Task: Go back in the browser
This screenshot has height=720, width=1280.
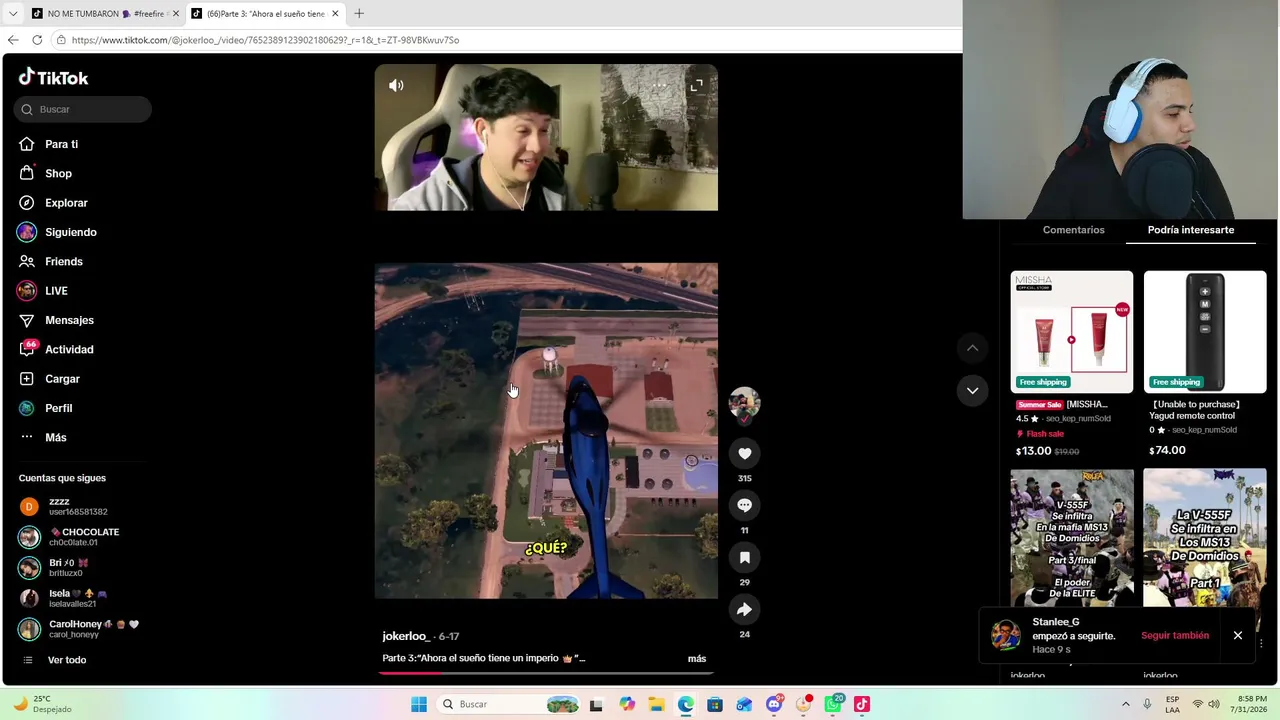Action: [x=13, y=40]
